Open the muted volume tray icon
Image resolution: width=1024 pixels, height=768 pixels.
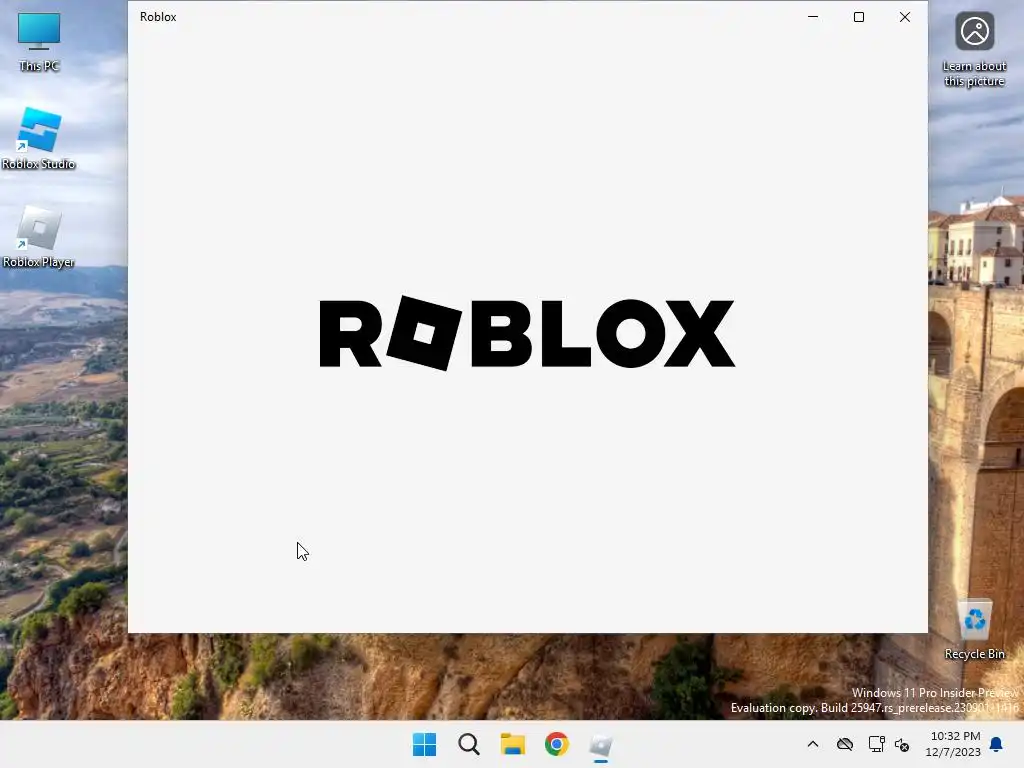click(x=902, y=744)
